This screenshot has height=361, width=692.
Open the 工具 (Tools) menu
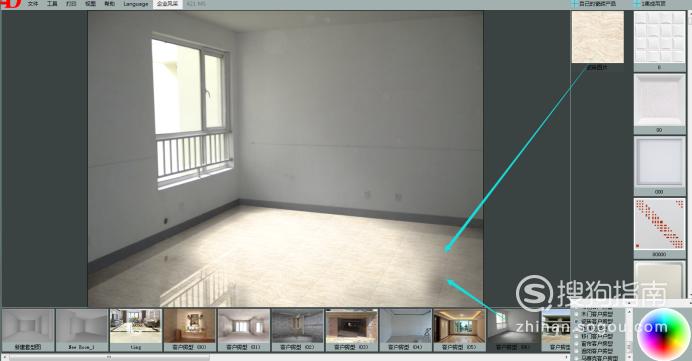(x=52, y=4)
